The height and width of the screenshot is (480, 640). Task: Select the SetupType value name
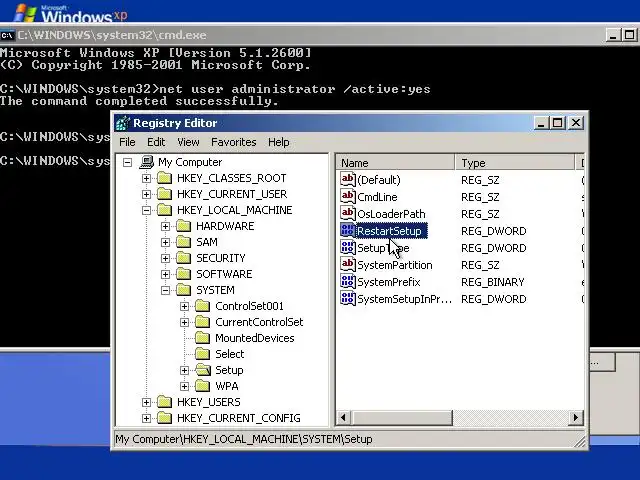coord(383,248)
